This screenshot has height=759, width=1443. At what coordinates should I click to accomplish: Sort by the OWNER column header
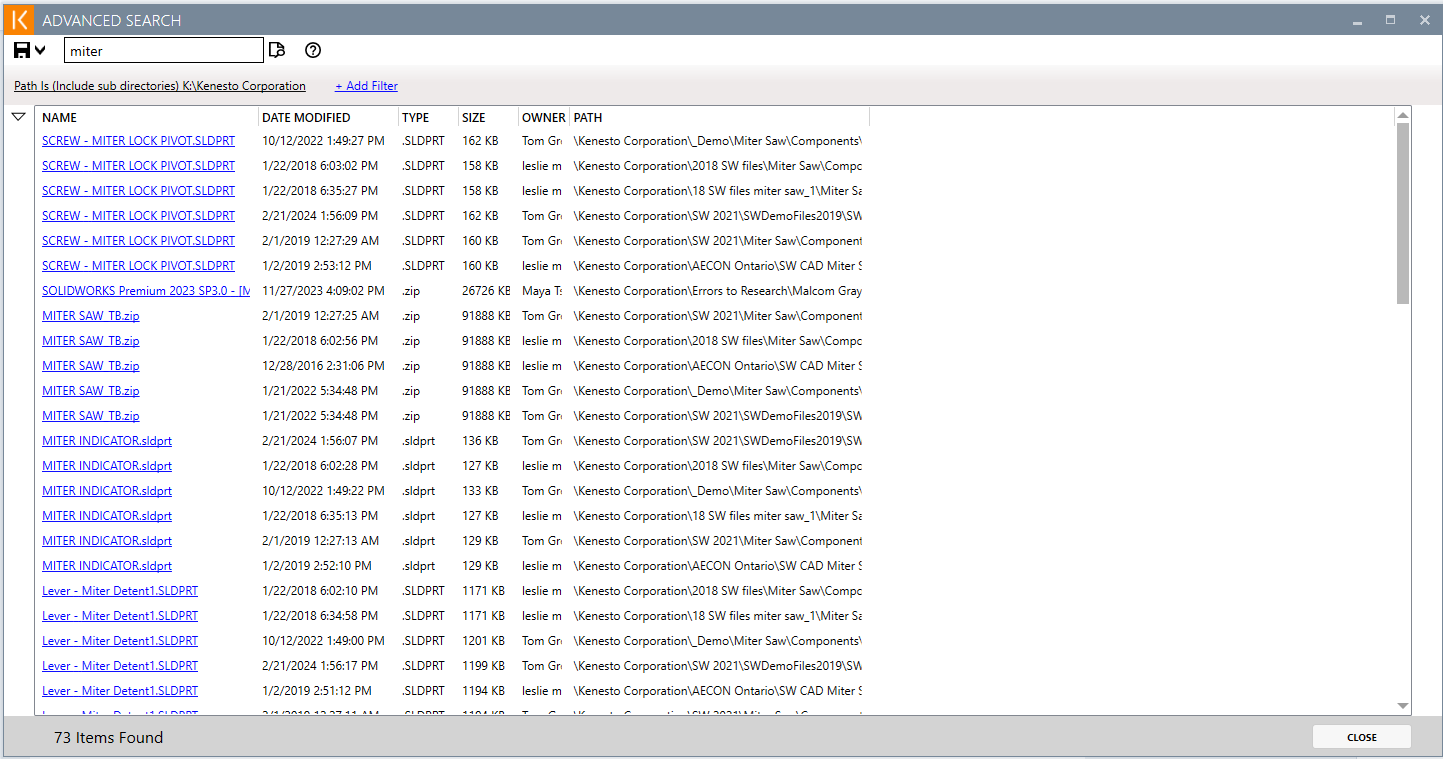pyautogui.click(x=544, y=118)
